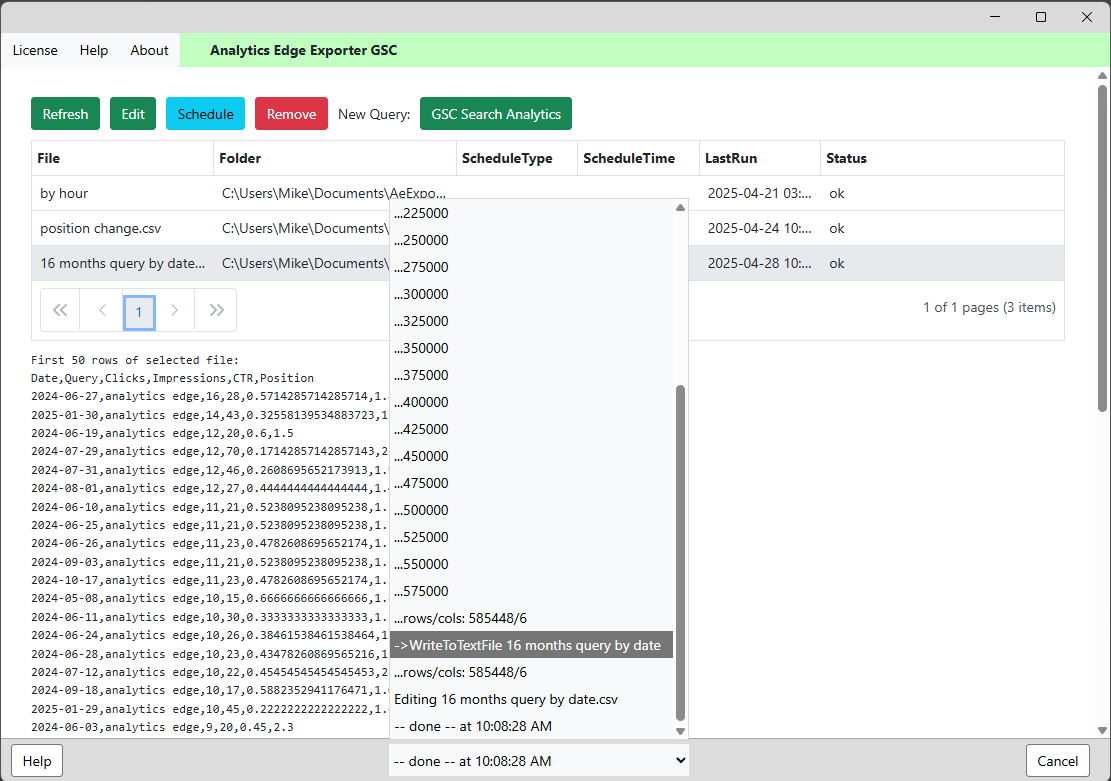Click the preview line starting 2024-06-03

coord(162,727)
